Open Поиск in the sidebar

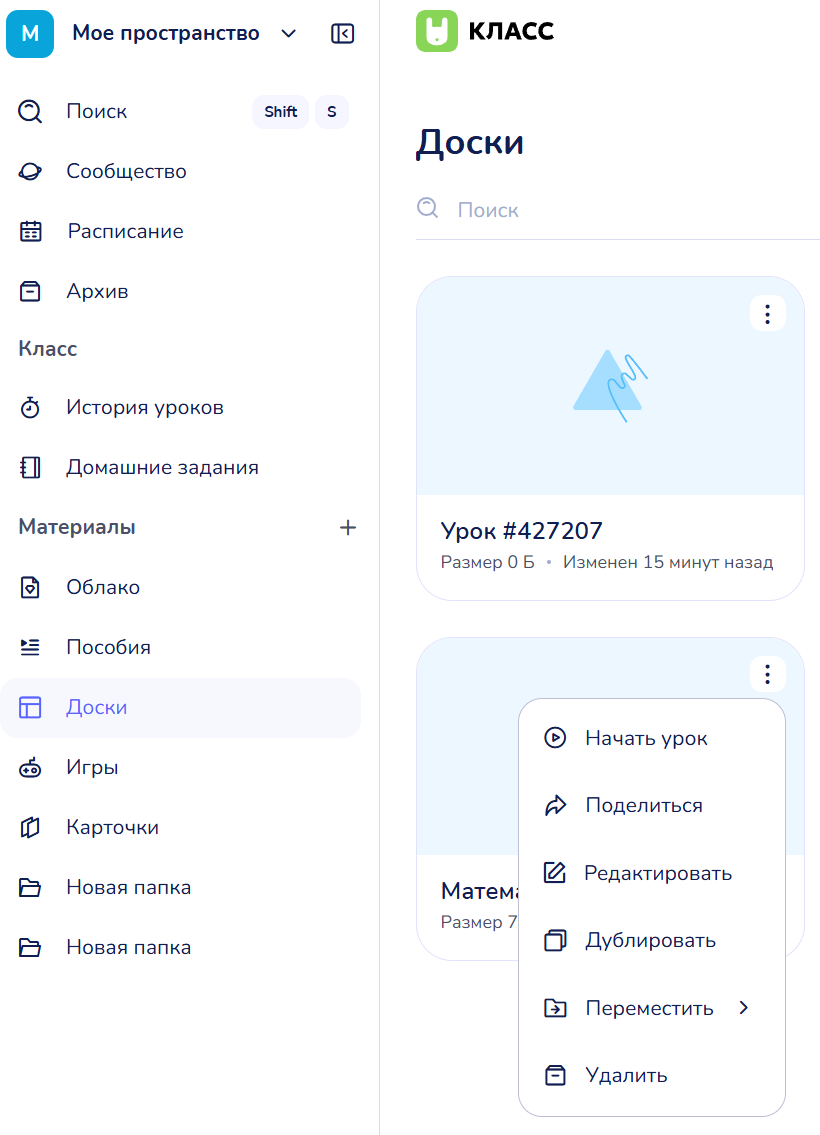click(x=181, y=111)
